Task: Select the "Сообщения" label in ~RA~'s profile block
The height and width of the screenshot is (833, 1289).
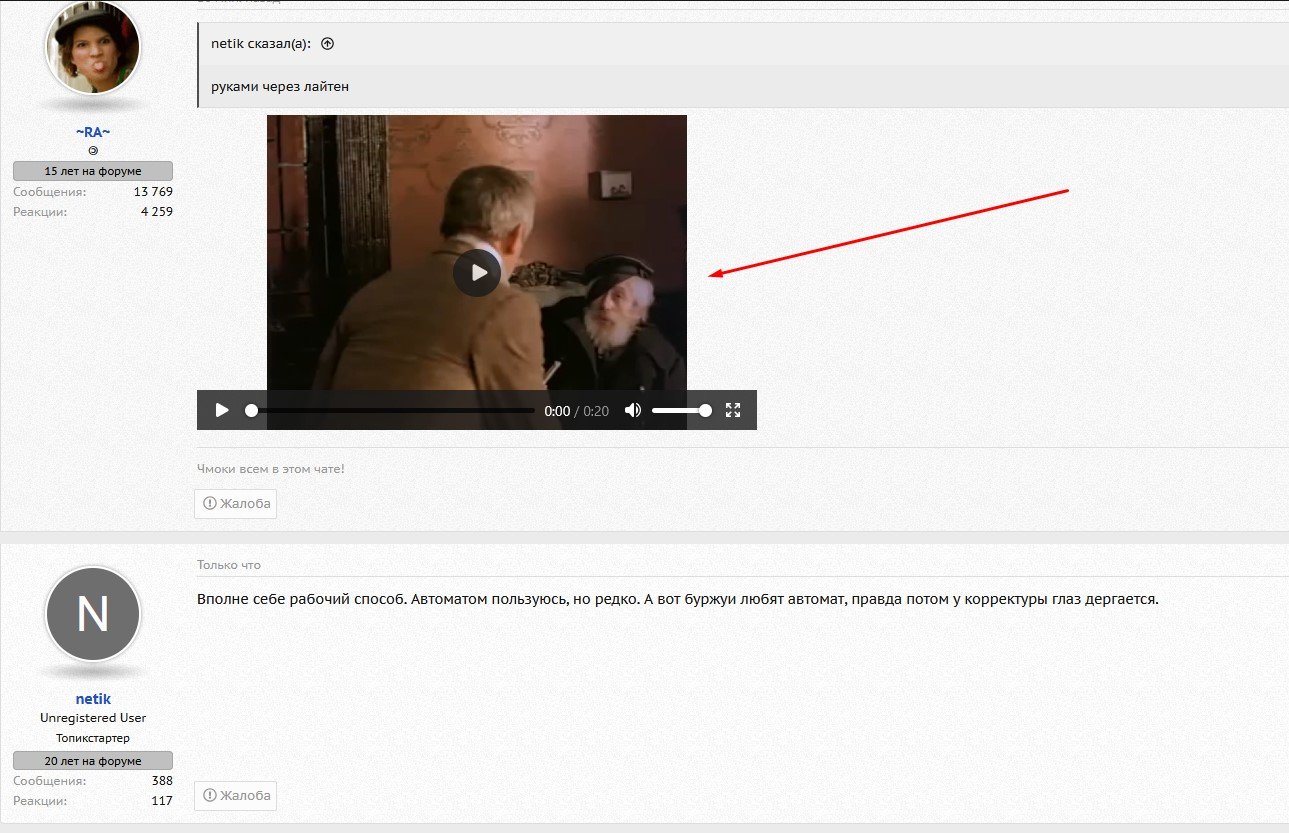Action: (50, 191)
